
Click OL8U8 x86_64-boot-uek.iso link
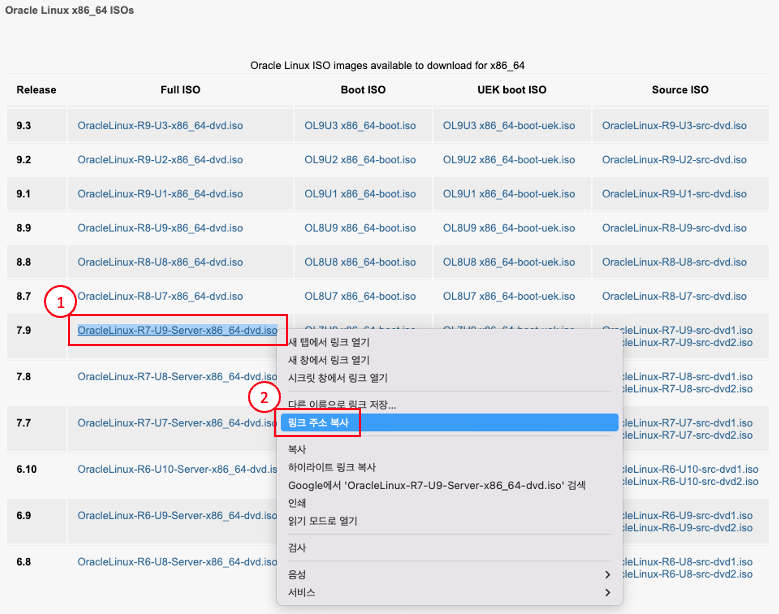(x=509, y=262)
